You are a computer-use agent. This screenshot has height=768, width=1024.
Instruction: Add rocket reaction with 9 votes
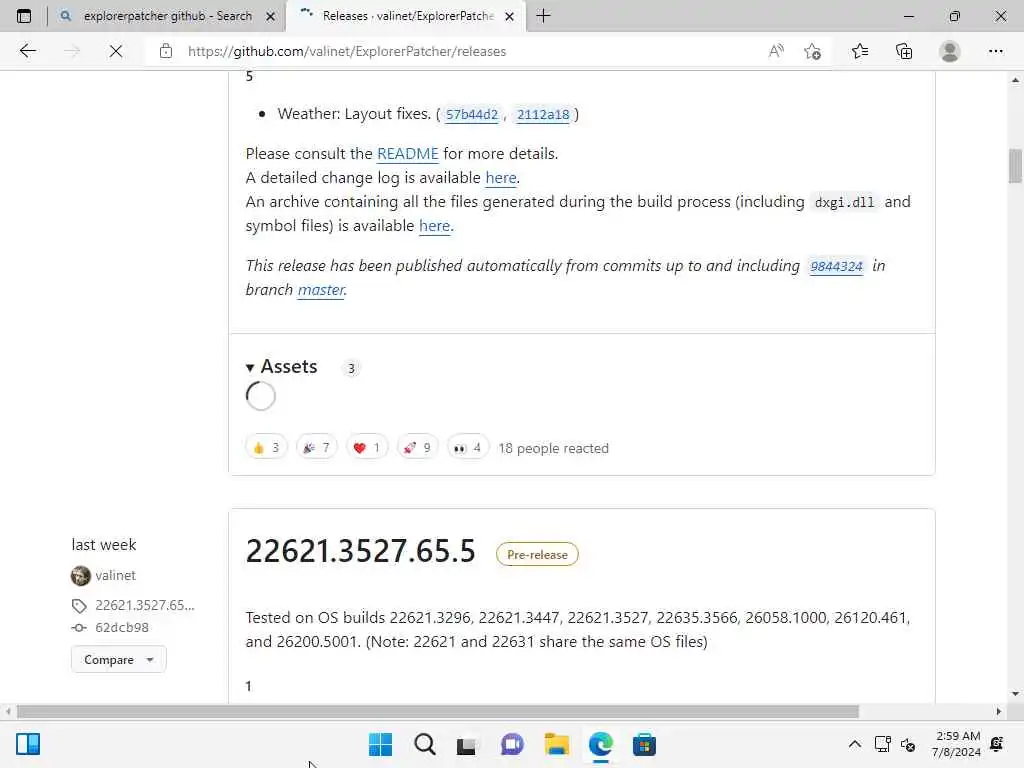pos(417,447)
